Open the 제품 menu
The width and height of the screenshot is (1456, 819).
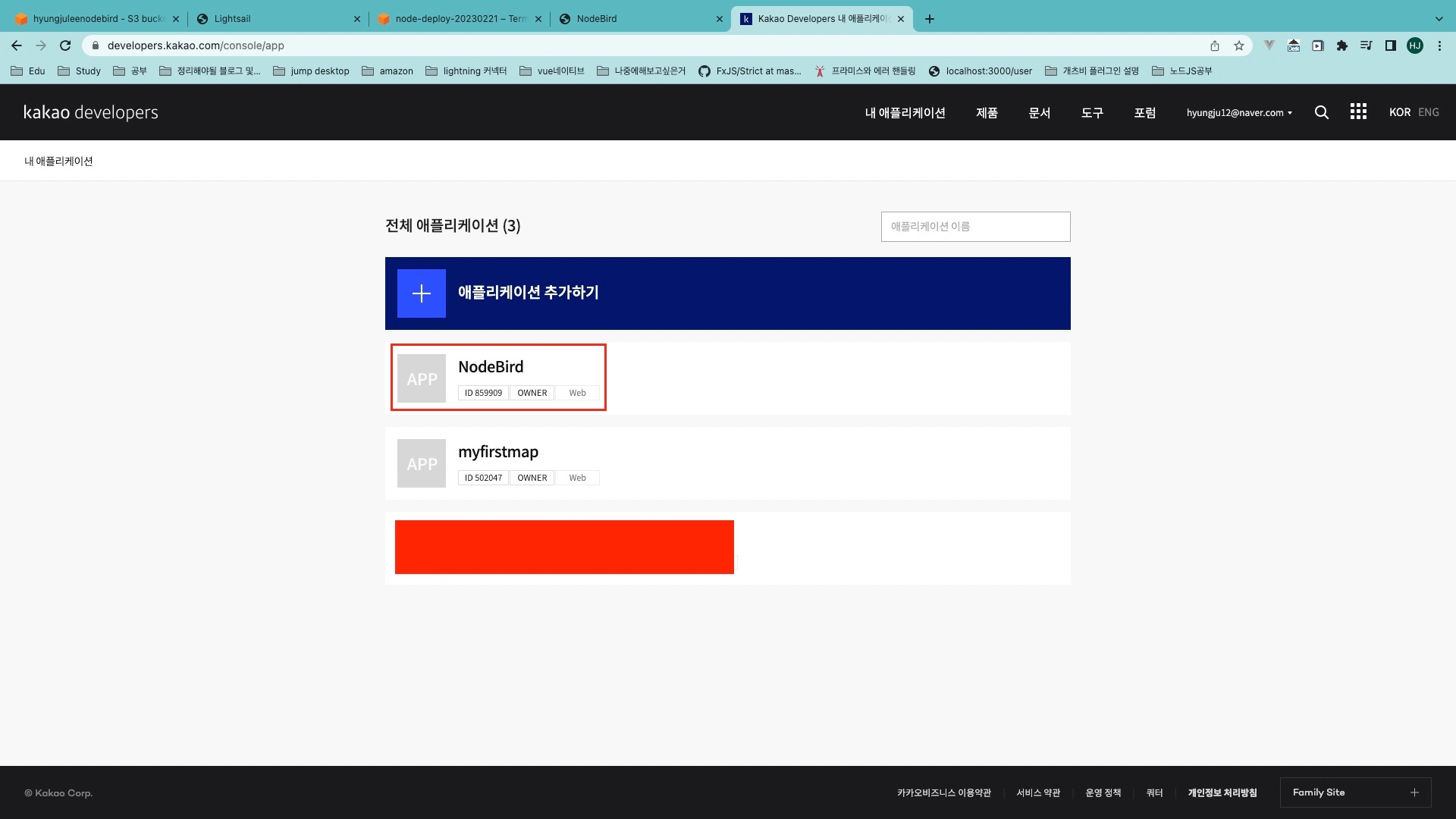pyautogui.click(x=987, y=112)
